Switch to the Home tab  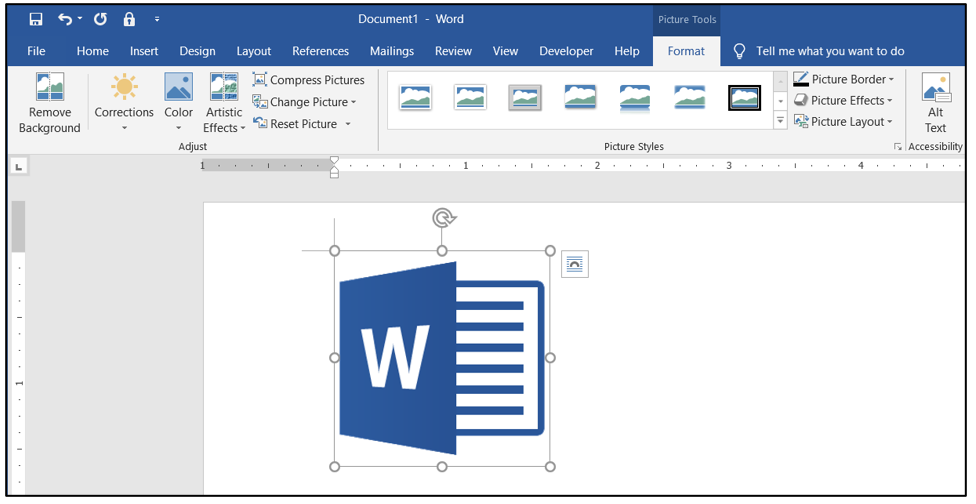point(93,51)
